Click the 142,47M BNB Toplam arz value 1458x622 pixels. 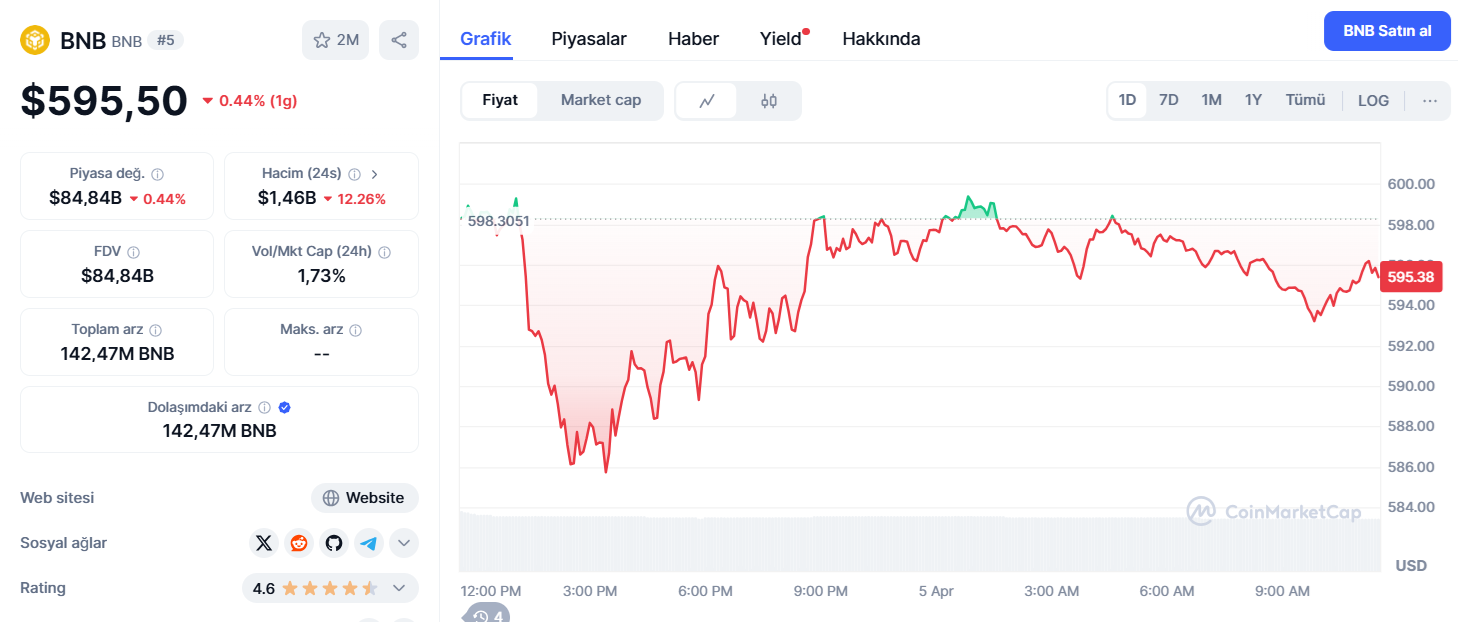[117, 354]
